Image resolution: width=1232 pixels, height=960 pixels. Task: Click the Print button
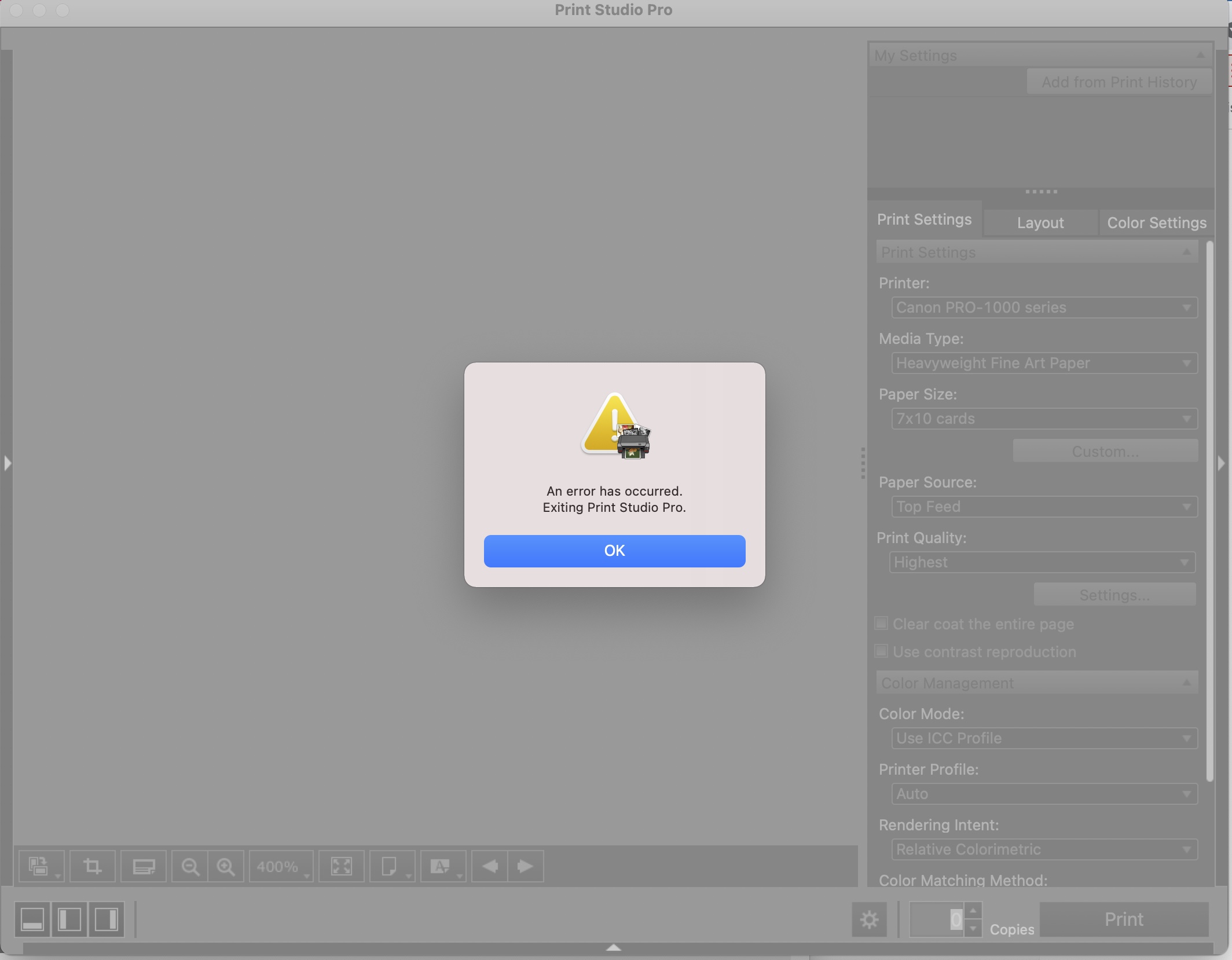(1124, 919)
